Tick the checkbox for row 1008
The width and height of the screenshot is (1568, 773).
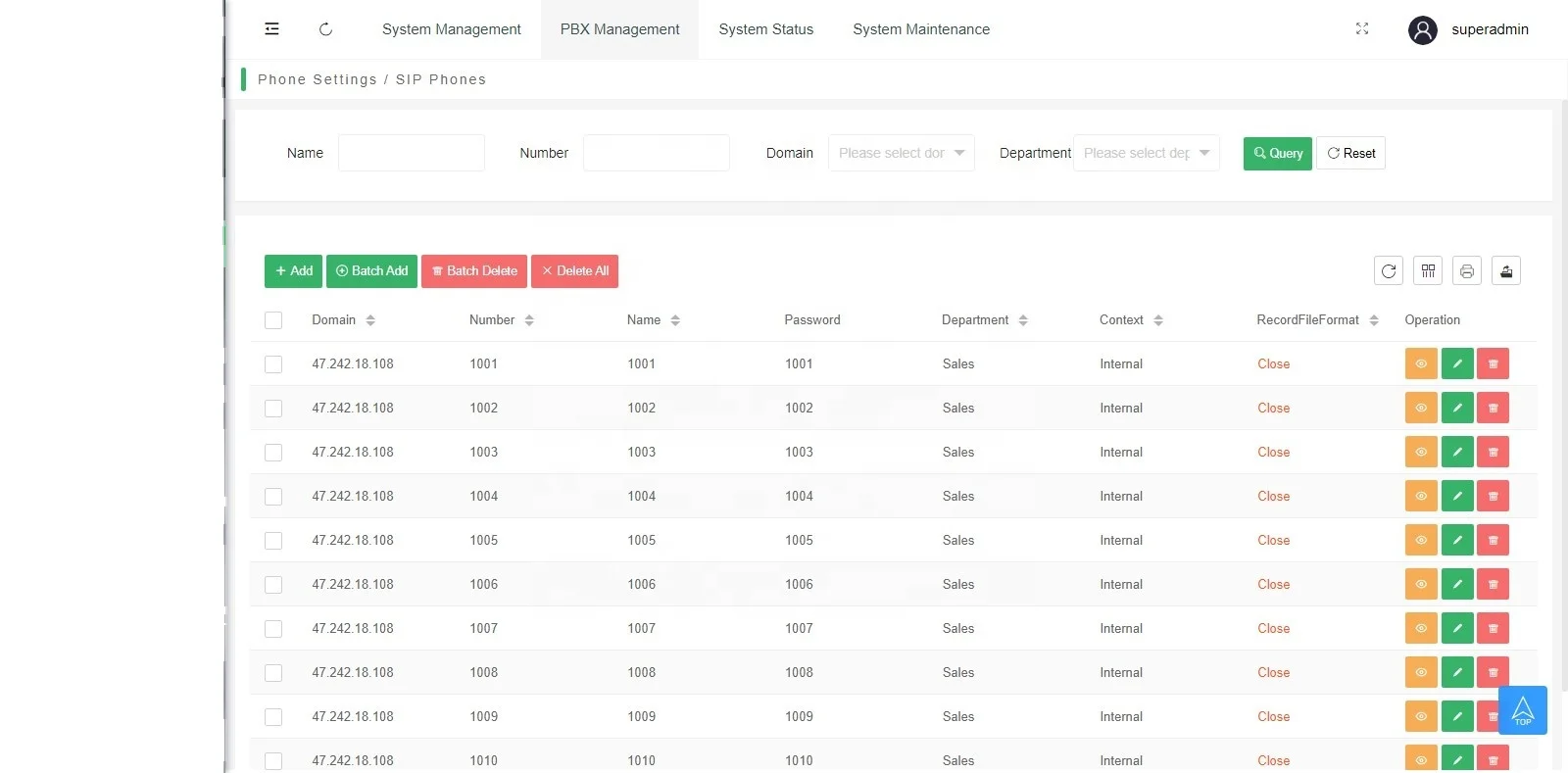(x=273, y=673)
